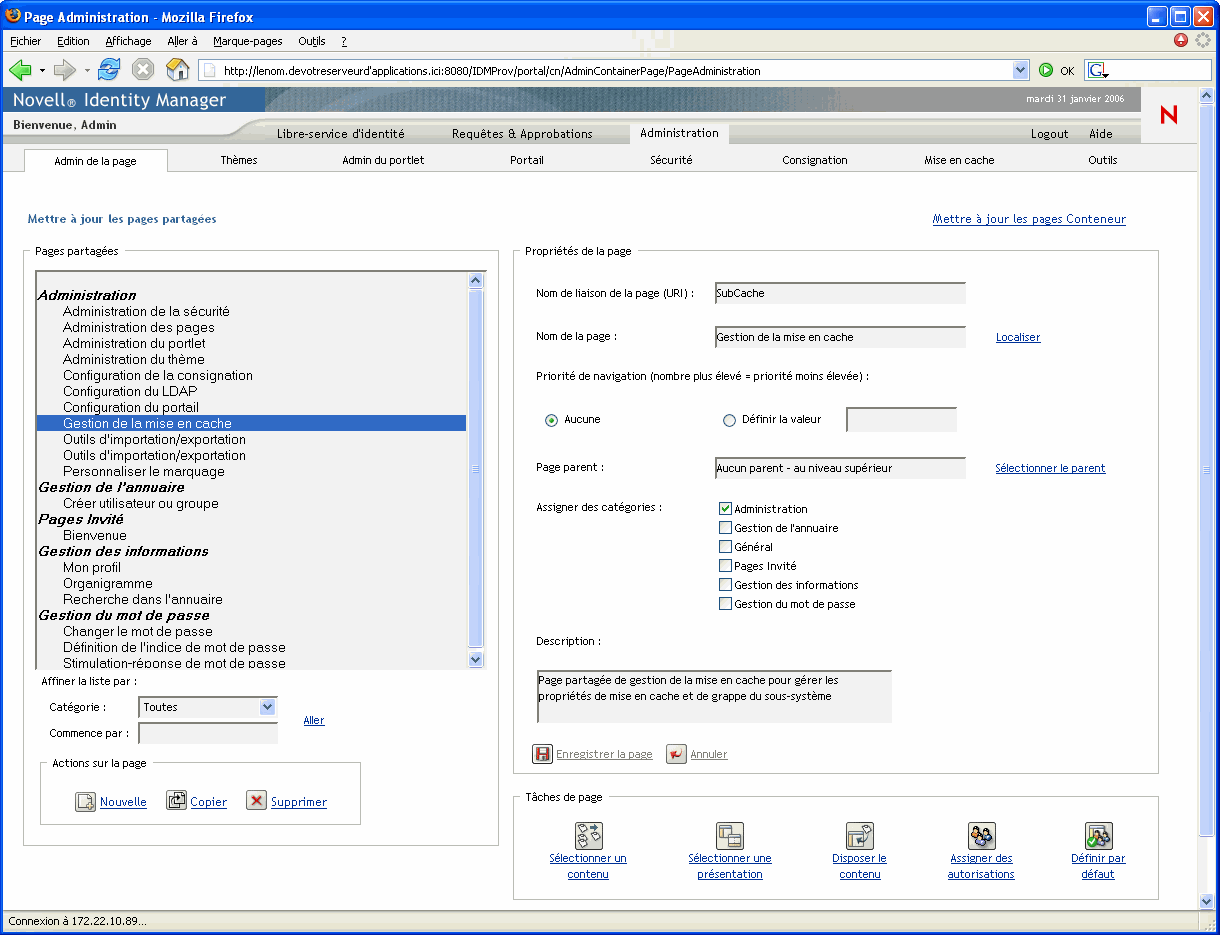The height and width of the screenshot is (935, 1220).
Task: Switch to the Mise en cache tab
Action: 959,160
